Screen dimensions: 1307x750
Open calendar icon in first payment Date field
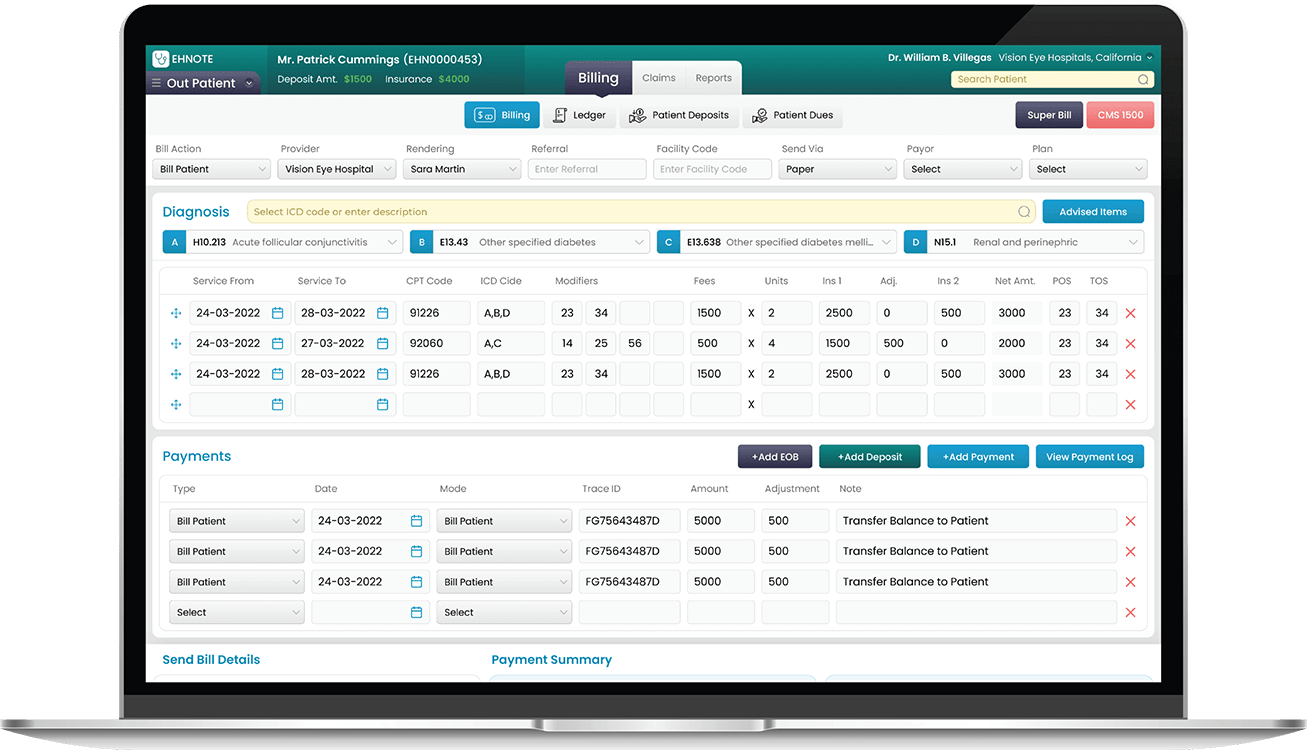(416, 521)
